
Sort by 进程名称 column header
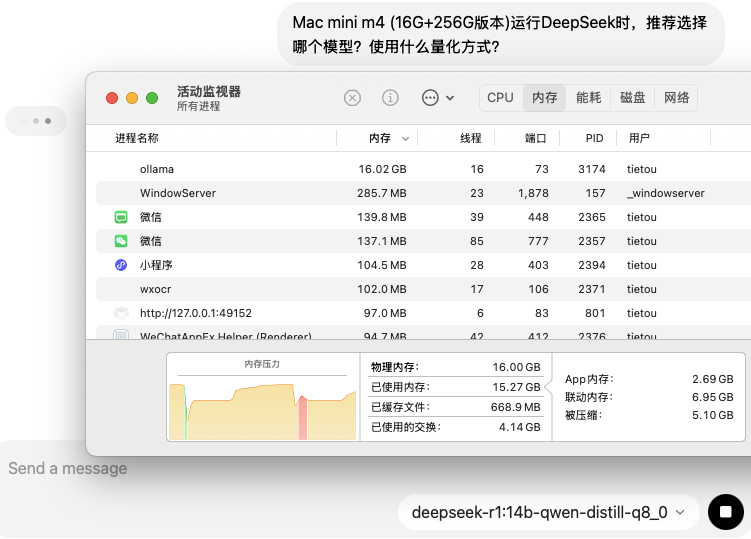tap(137, 138)
